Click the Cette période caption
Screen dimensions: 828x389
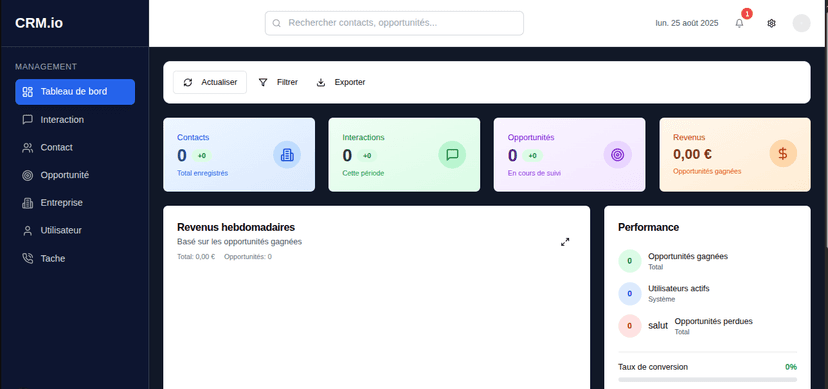pos(363,173)
